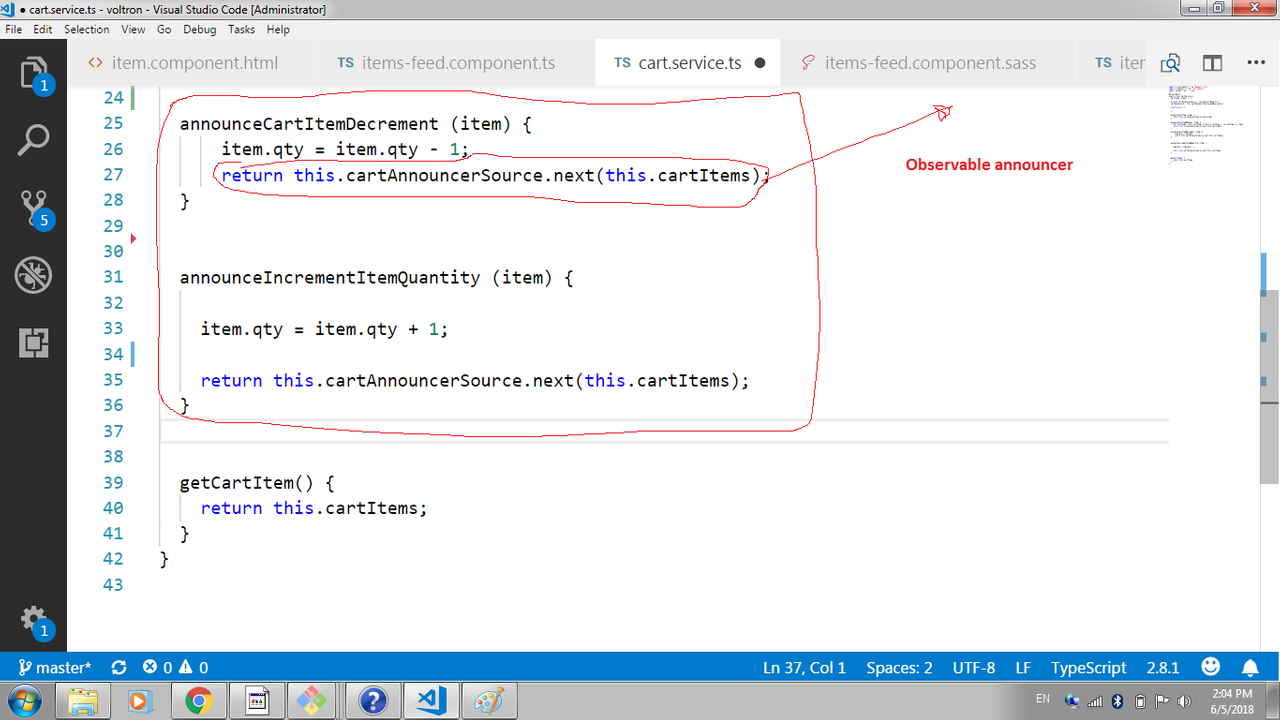Open the Explorer view in activity bar
Screen dimensions: 1280x720
point(33,72)
